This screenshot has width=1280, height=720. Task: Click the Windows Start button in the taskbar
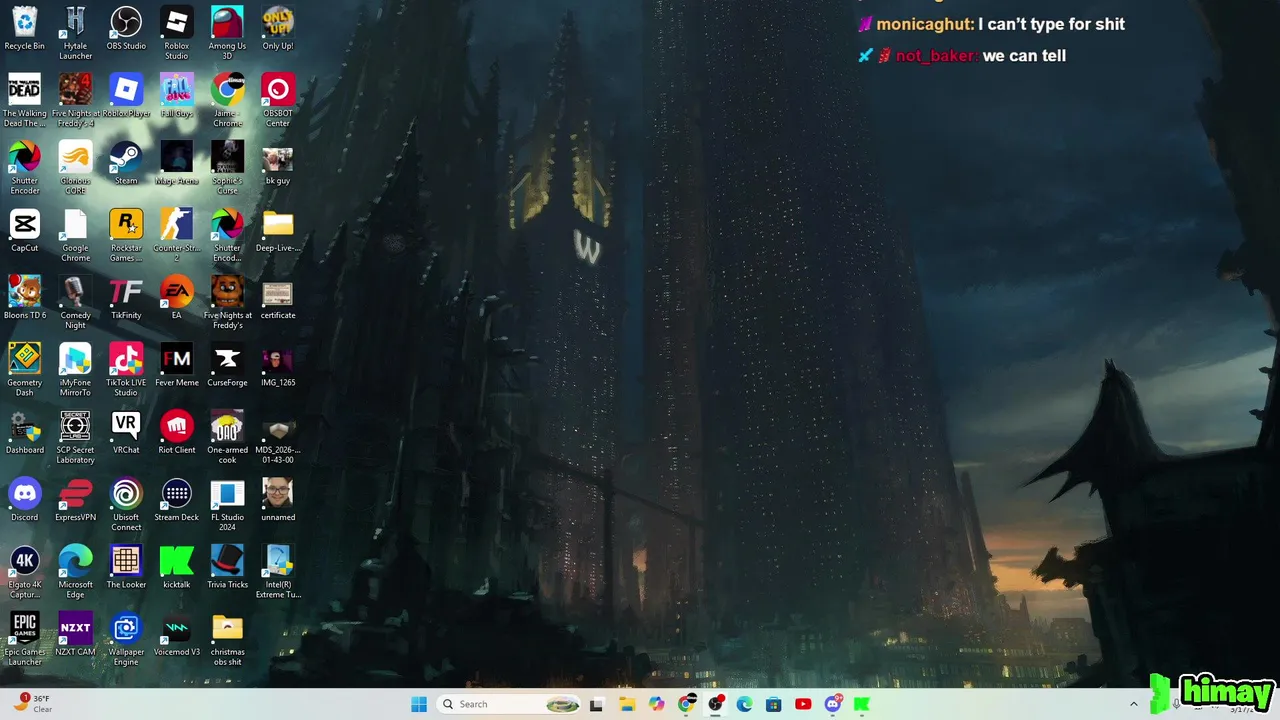(x=419, y=704)
